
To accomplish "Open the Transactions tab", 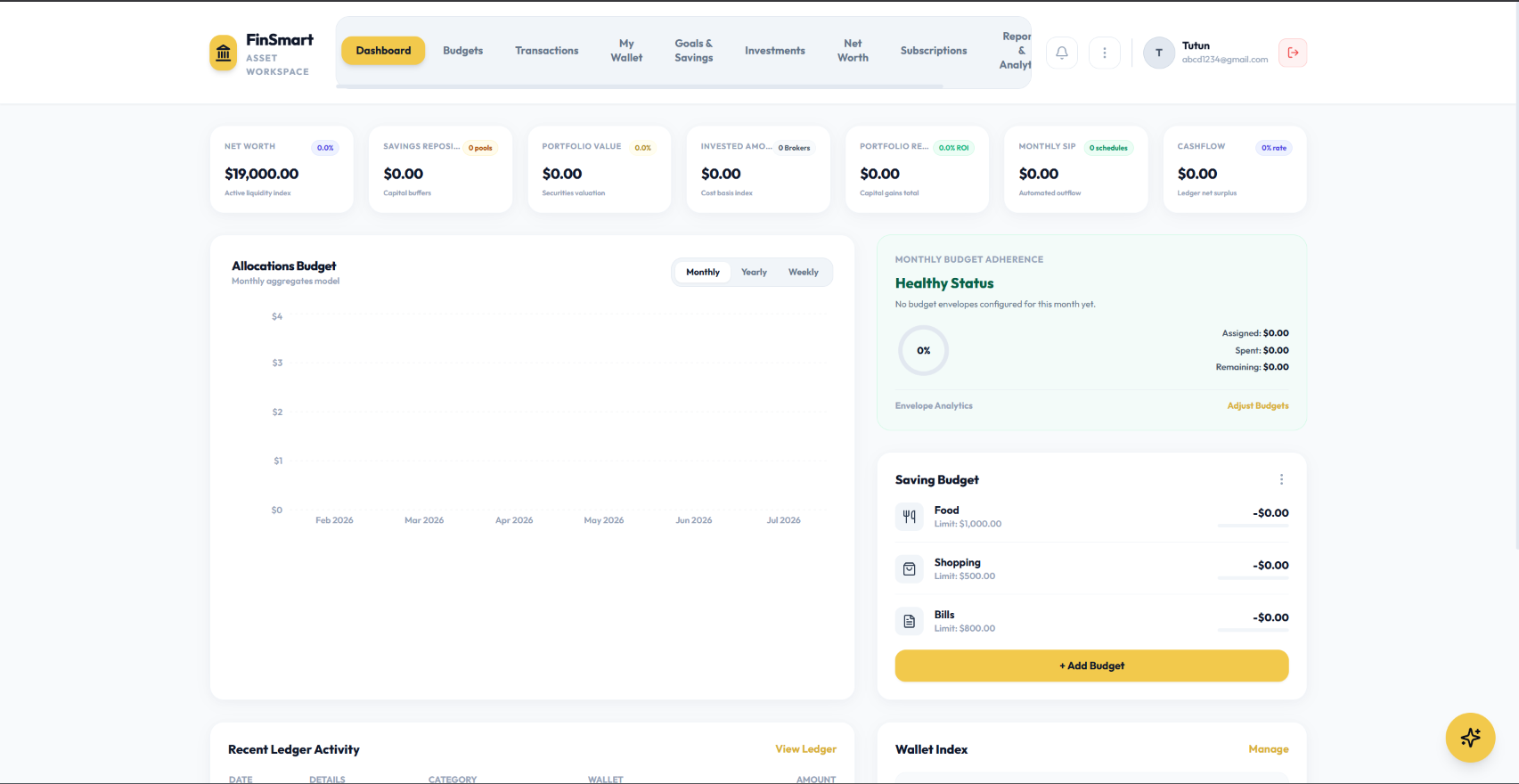I will [x=547, y=51].
